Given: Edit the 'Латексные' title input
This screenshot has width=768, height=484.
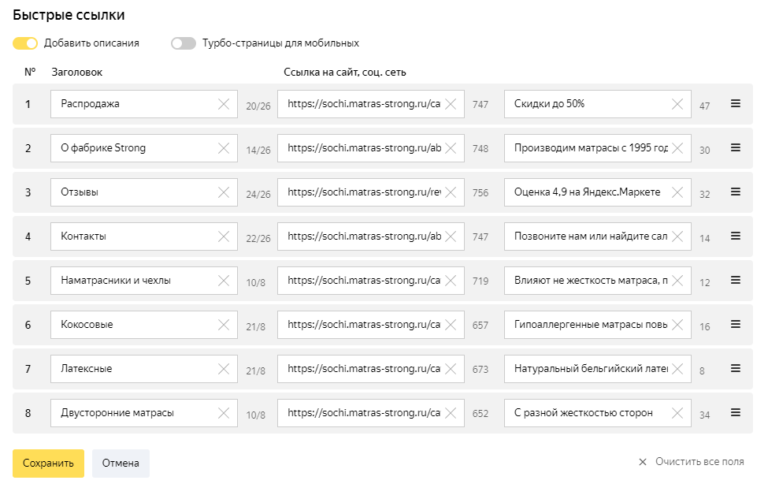Looking at the screenshot, I should [x=144, y=368].
